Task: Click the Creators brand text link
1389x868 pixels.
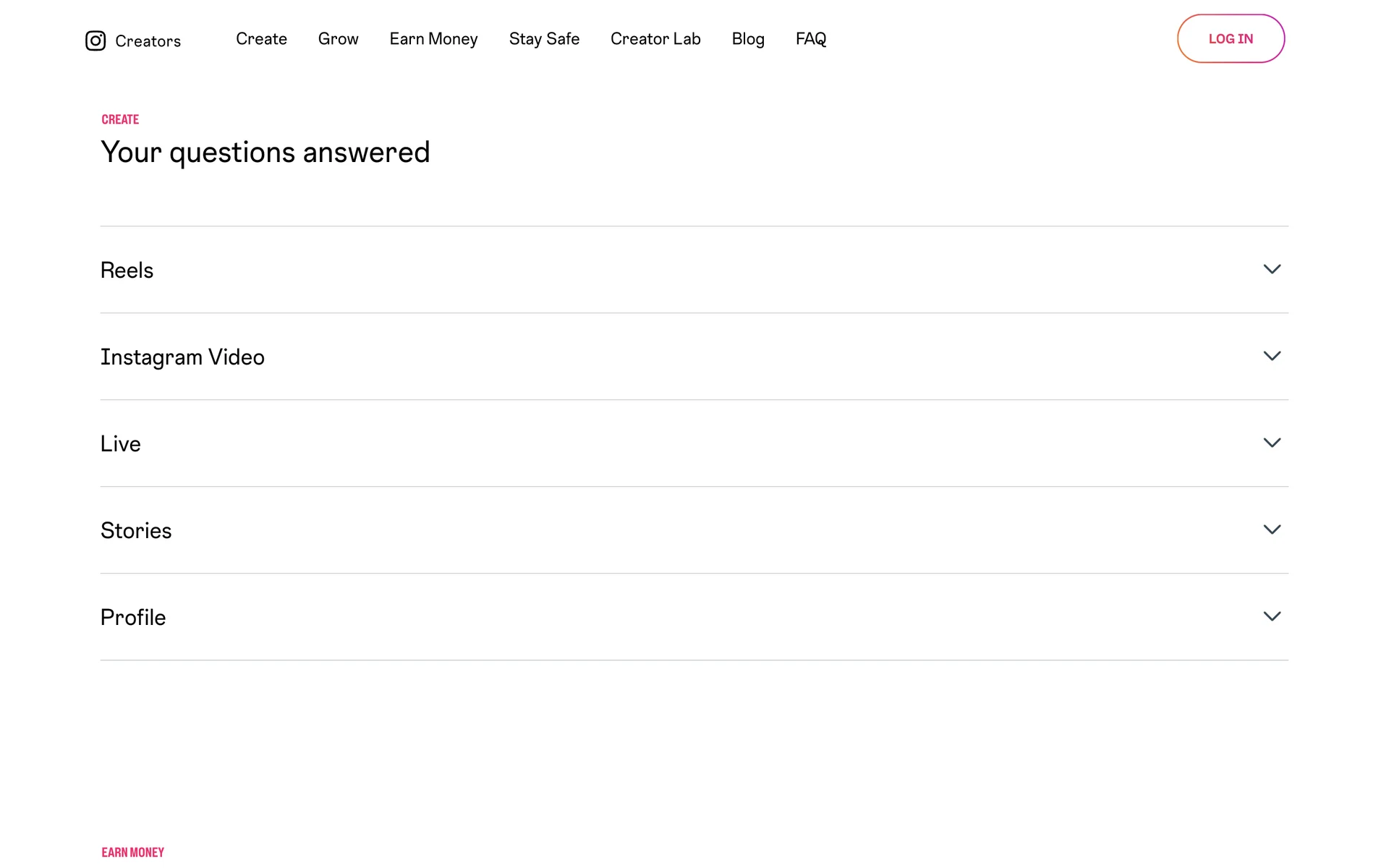Action: pyautogui.click(x=148, y=41)
